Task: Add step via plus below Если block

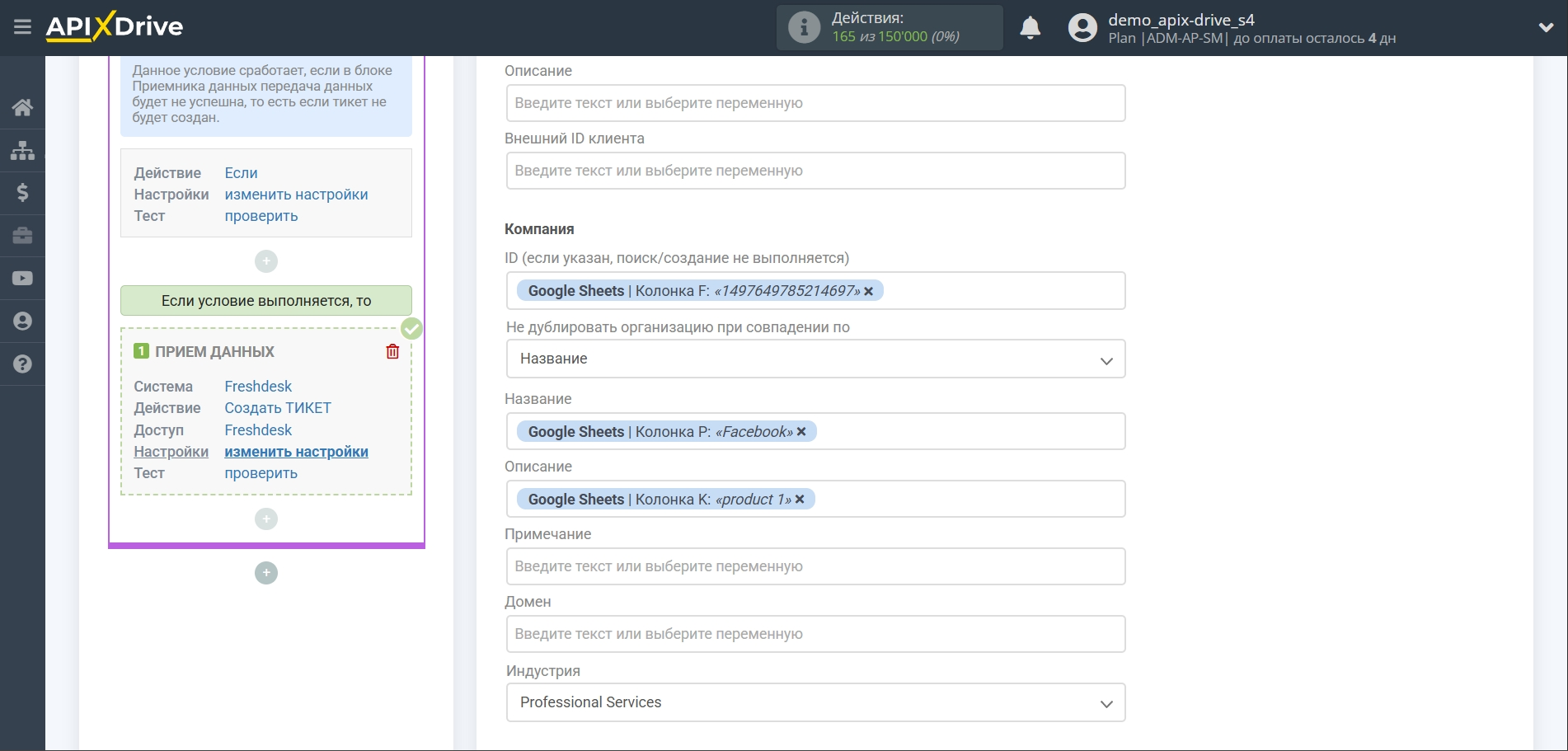Action: tap(266, 261)
